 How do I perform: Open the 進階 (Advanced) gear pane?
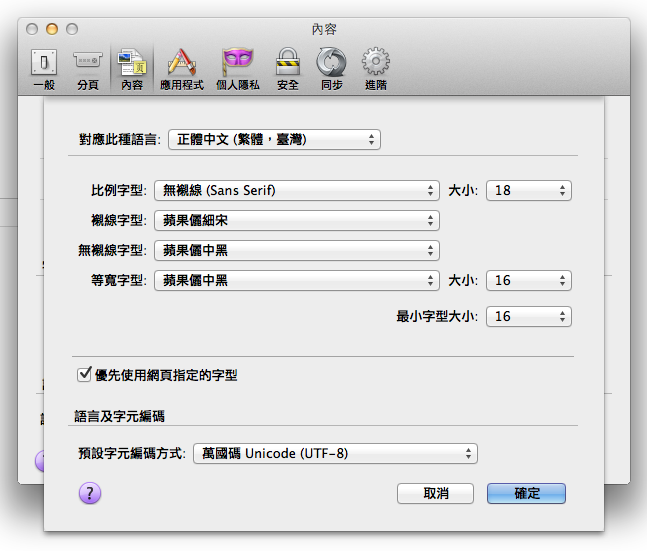click(x=375, y=69)
